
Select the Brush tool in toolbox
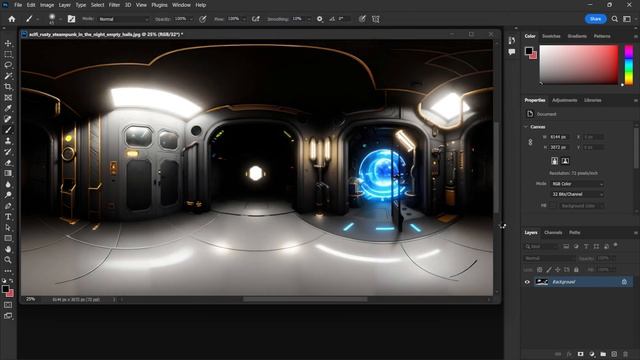point(8,130)
